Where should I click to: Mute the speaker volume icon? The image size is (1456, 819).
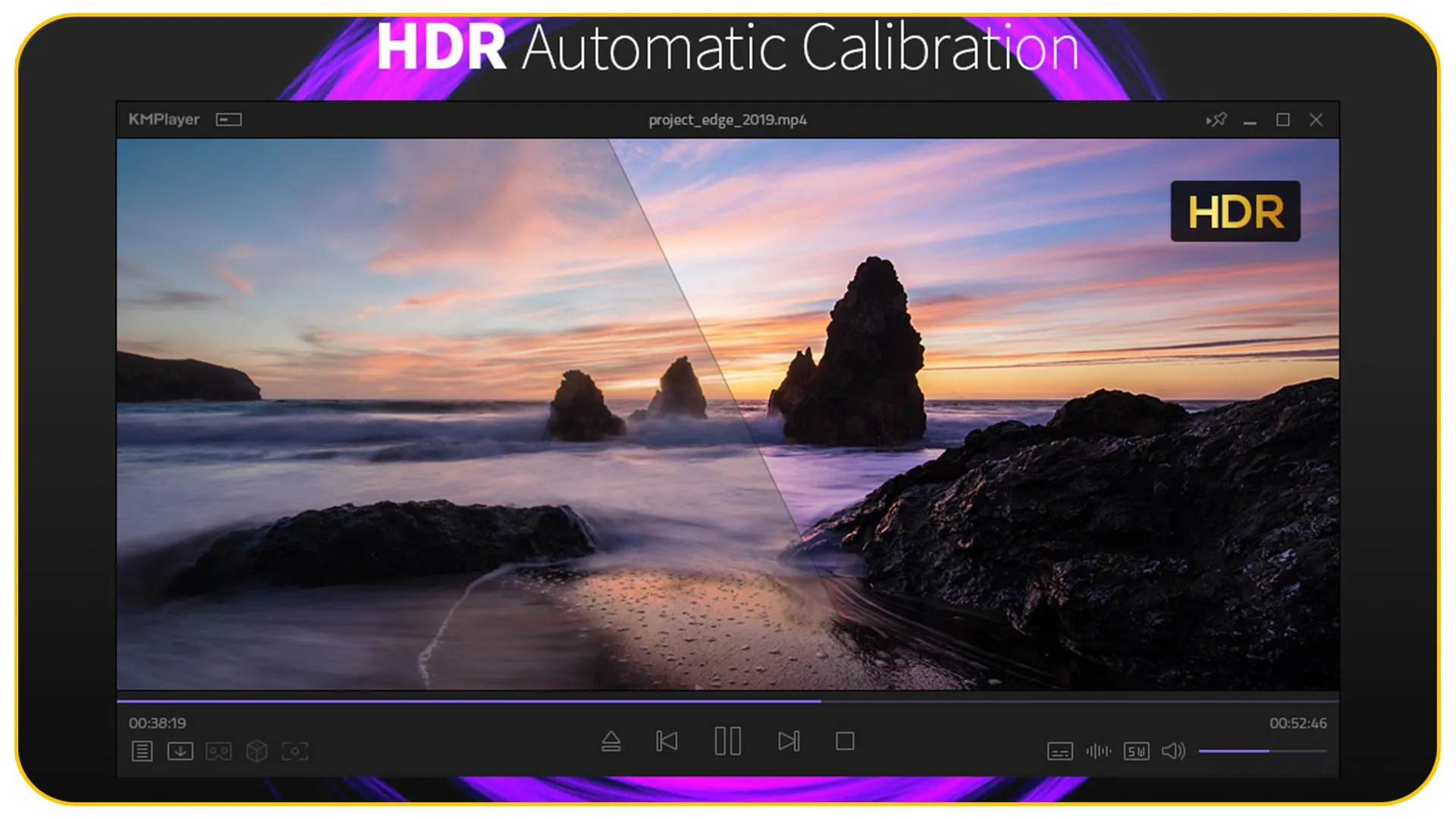[1173, 752]
